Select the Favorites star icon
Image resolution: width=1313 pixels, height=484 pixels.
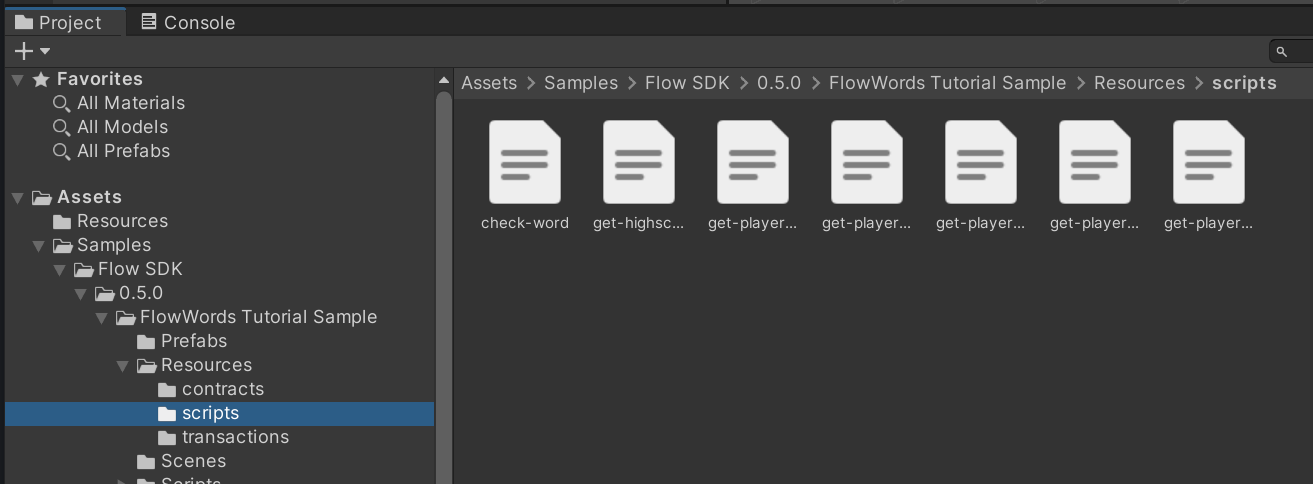pos(41,79)
